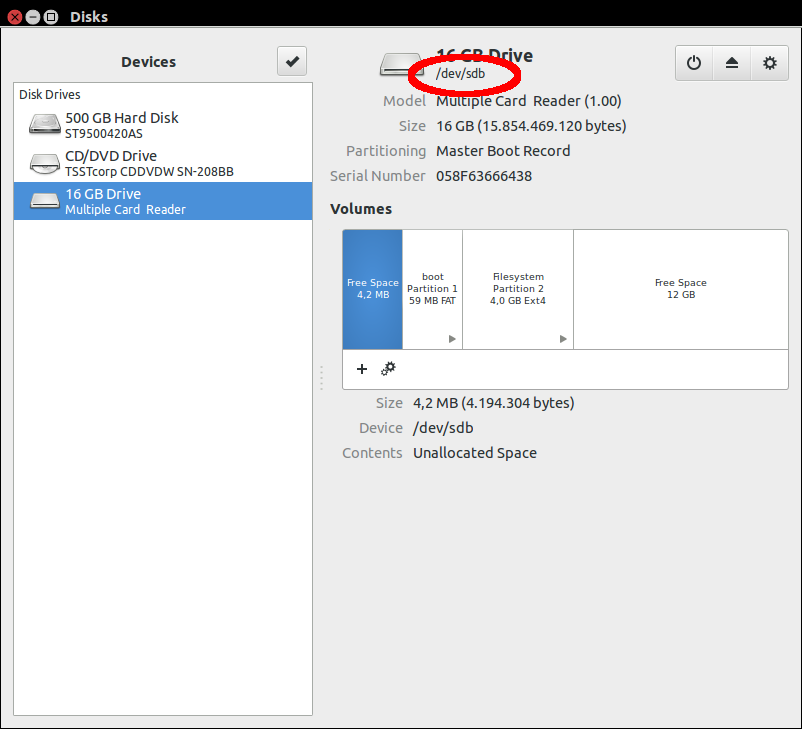Select the CD/DVD Drive TSSTcorp entry
The image size is (802, 729).
[x=163, y=163]
